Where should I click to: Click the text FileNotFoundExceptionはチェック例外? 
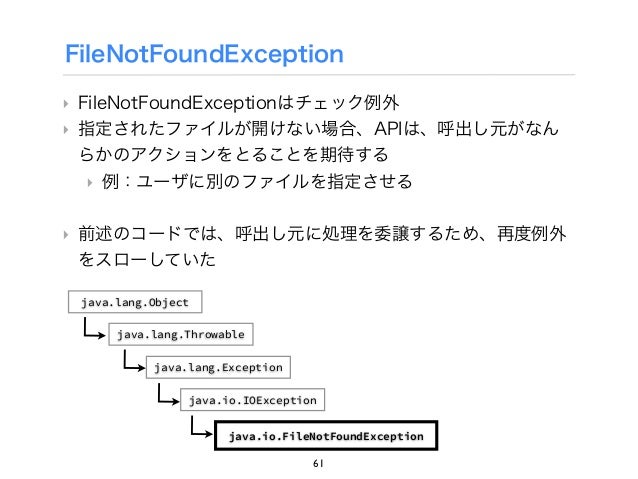[x=238, y=103]
